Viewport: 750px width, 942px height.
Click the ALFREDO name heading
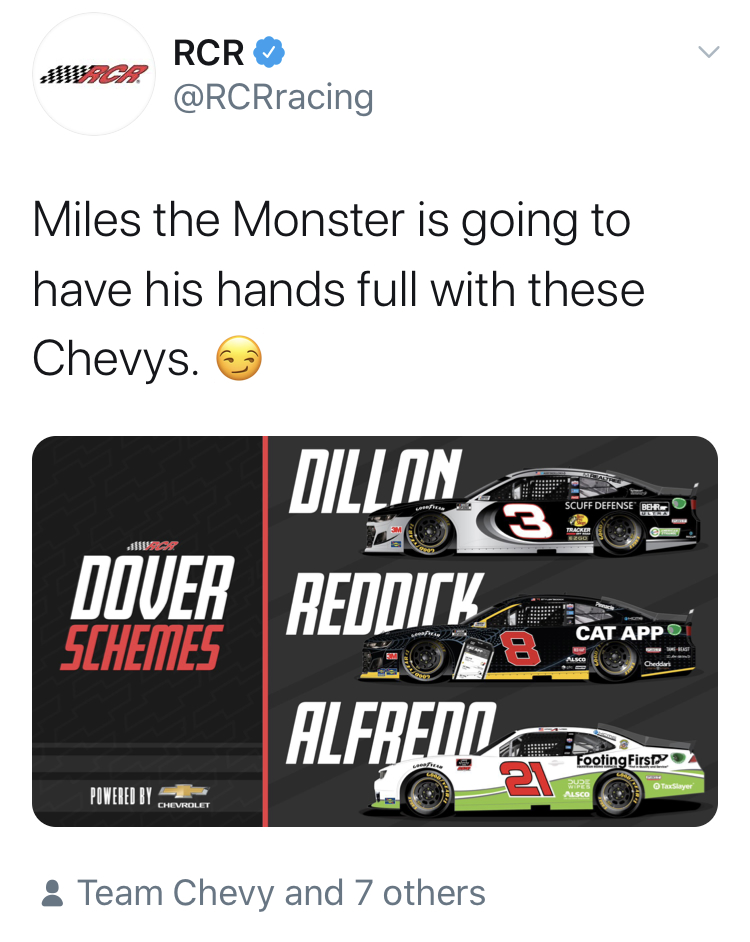(392, 732)
